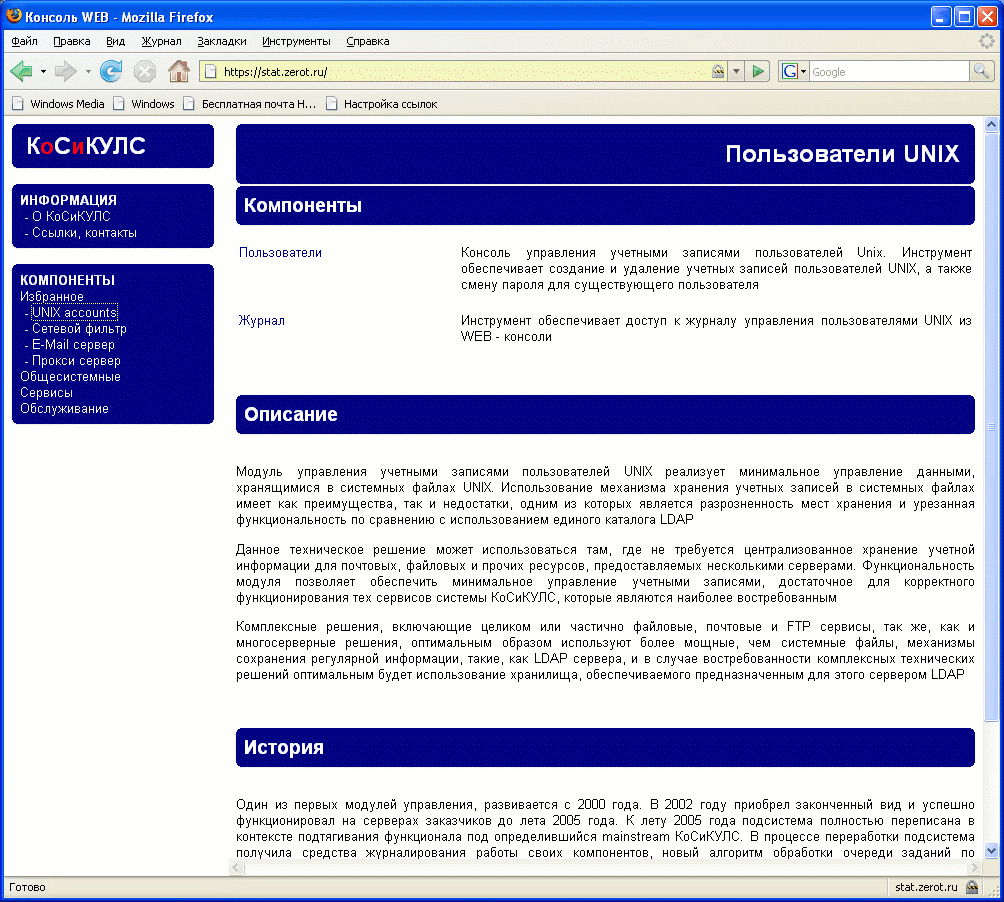
Task: Click the Описание section heading
Action: pos(291,414)
